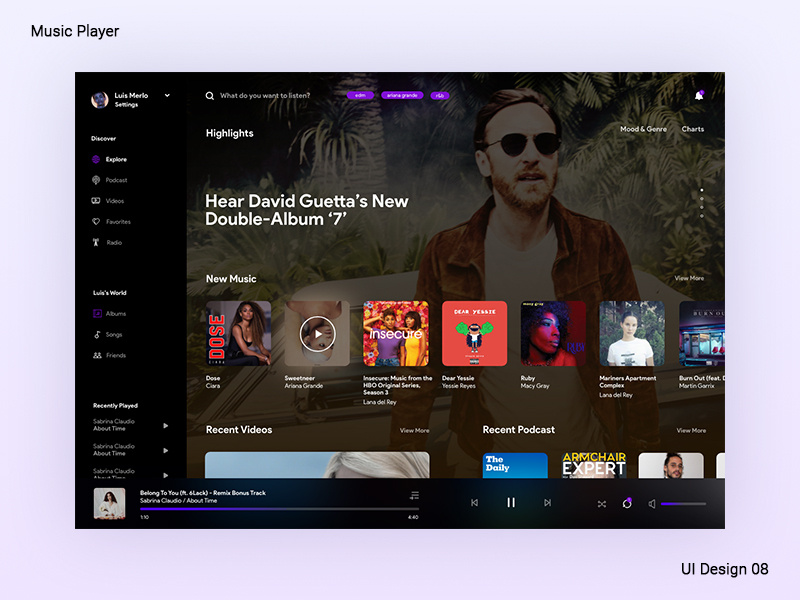Open Settings under Luis Merlo
The width and height of the screenshot is (800, 600).
pos(126,105)
